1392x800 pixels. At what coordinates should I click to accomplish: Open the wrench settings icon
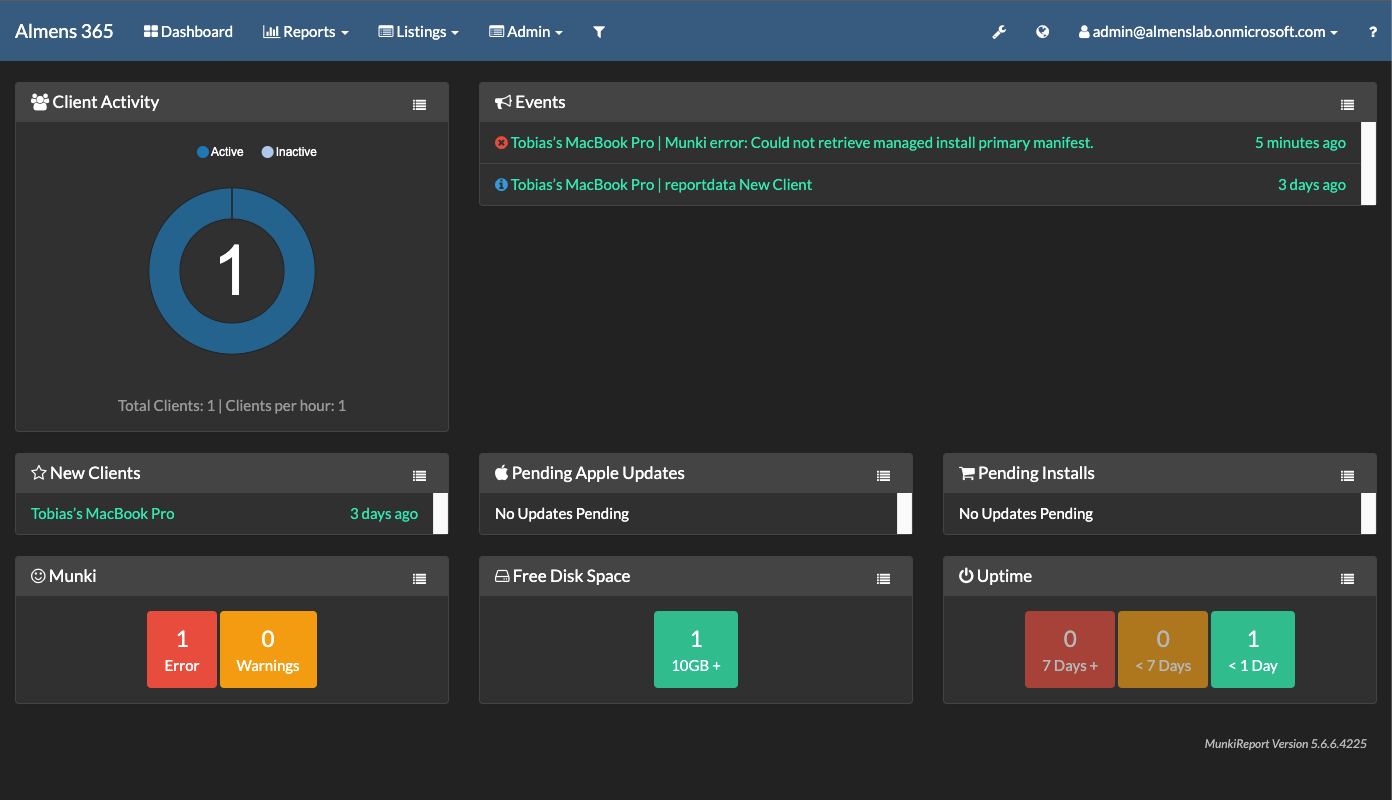pos(998,32)
